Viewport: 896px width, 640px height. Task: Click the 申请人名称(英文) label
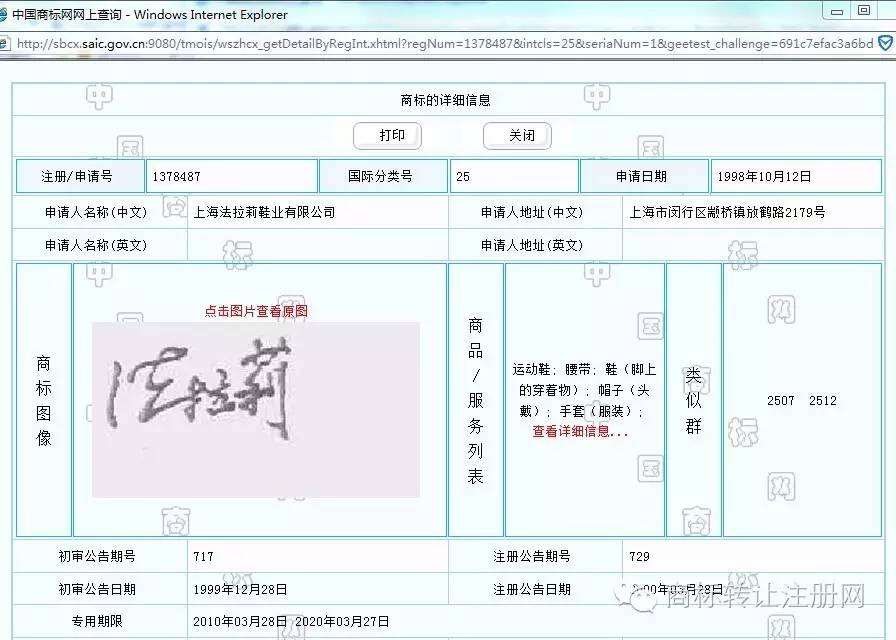[x=96, y=245]
